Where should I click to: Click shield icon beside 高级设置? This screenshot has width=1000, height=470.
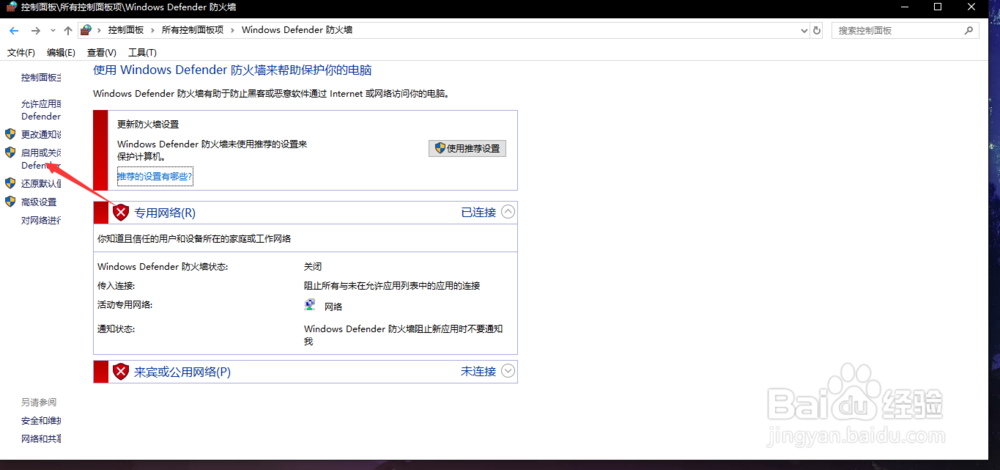pos(10,202)
